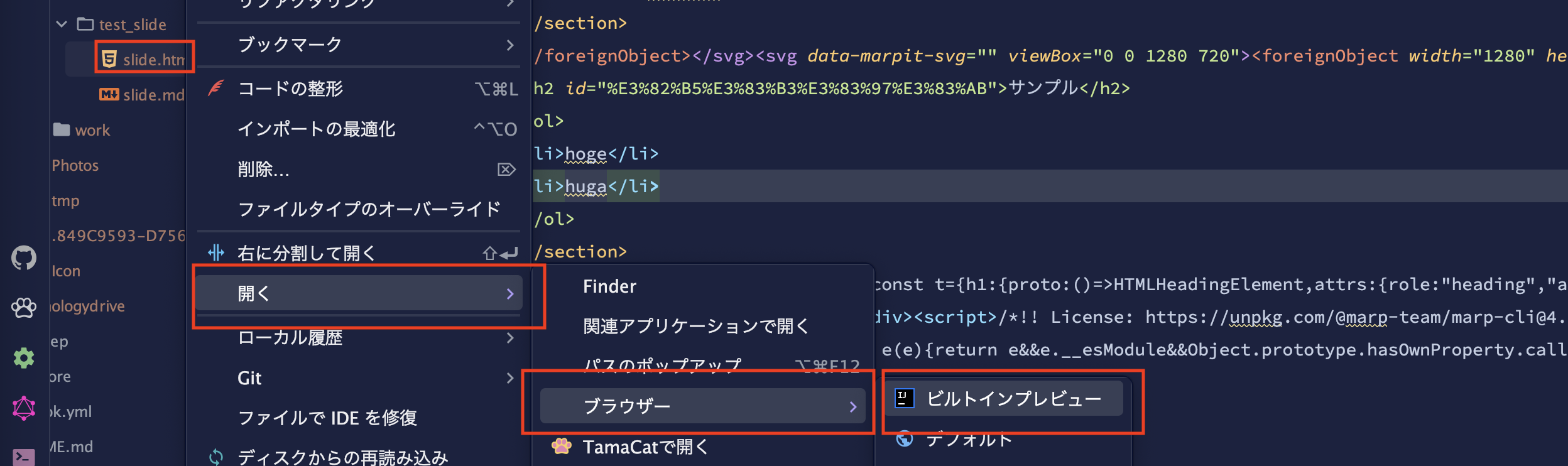Click the paw-print TamaCat sidebar icon
The height and width of the screenshot is (466, 1568).
24,306
